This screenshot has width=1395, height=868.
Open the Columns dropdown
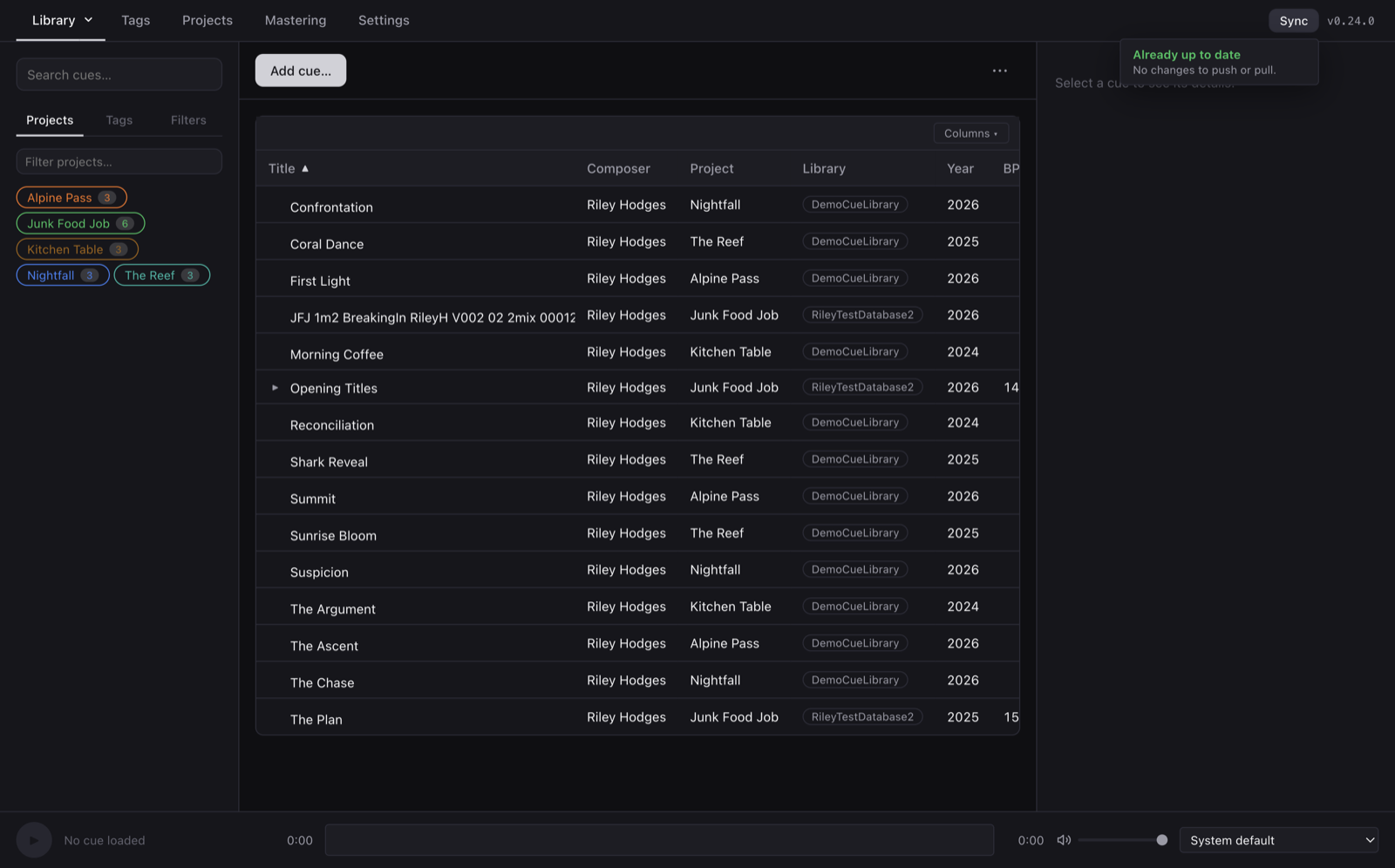pos(970,133)
